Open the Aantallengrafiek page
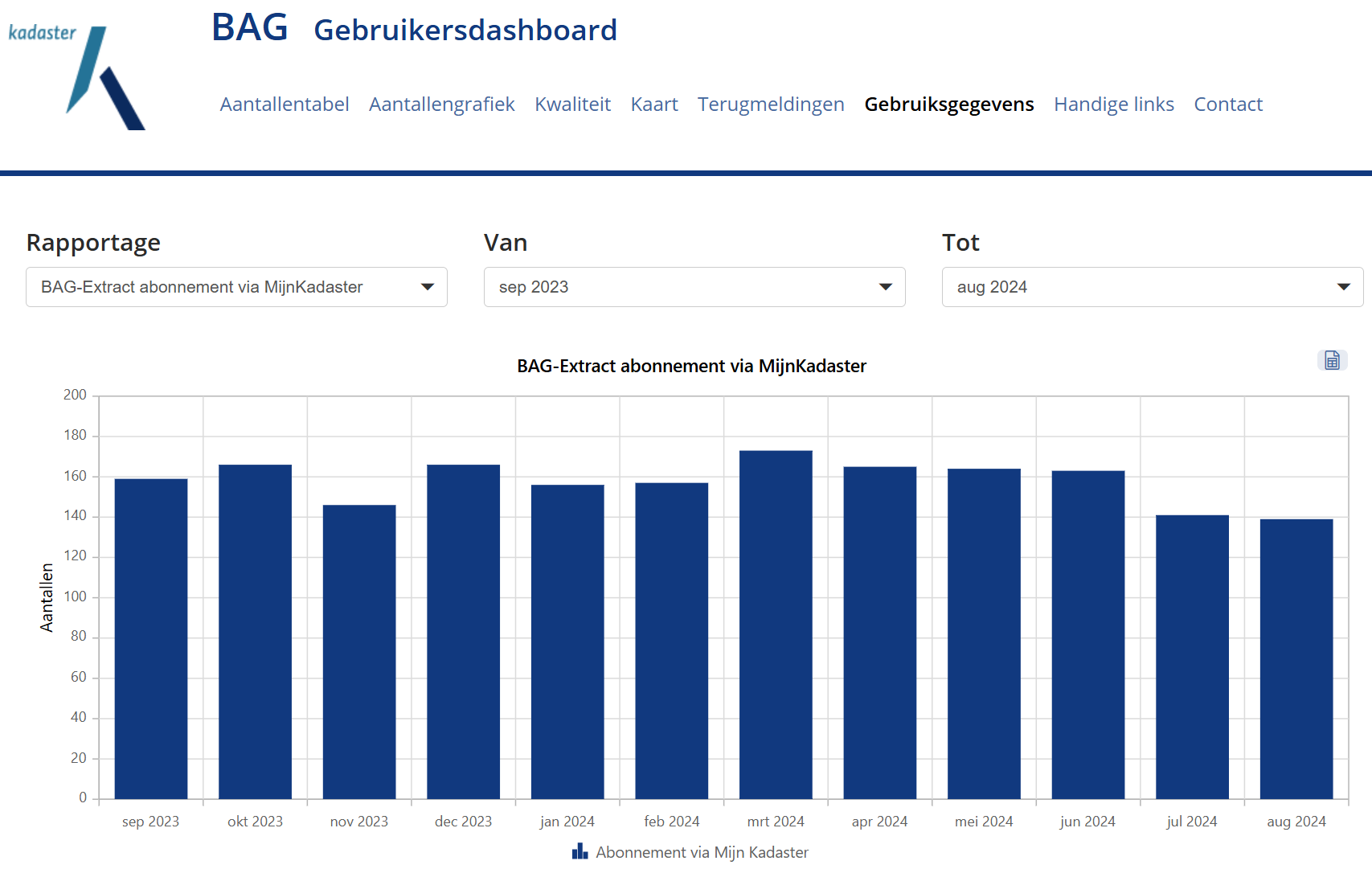 coord(442,104)
